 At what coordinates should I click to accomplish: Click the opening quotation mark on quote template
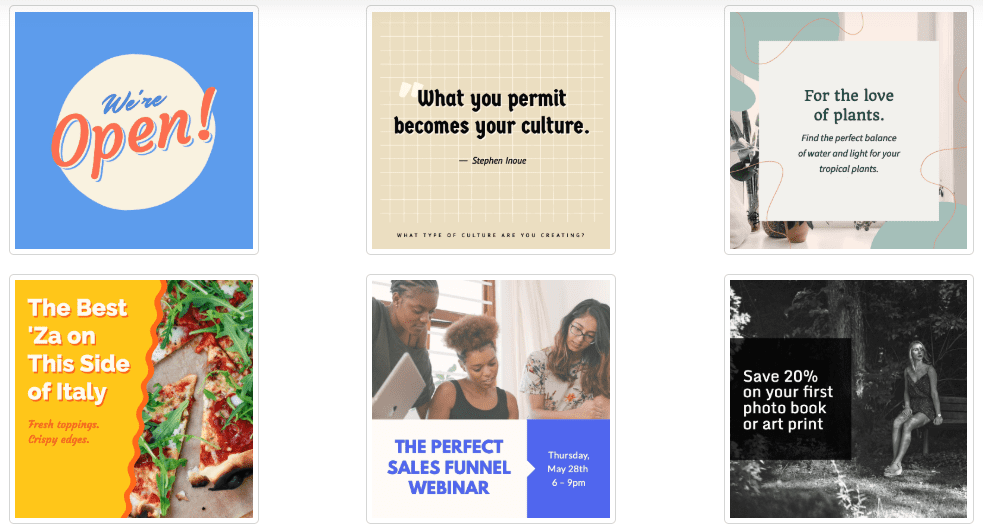pyautogui.click(x=409, y=91)
